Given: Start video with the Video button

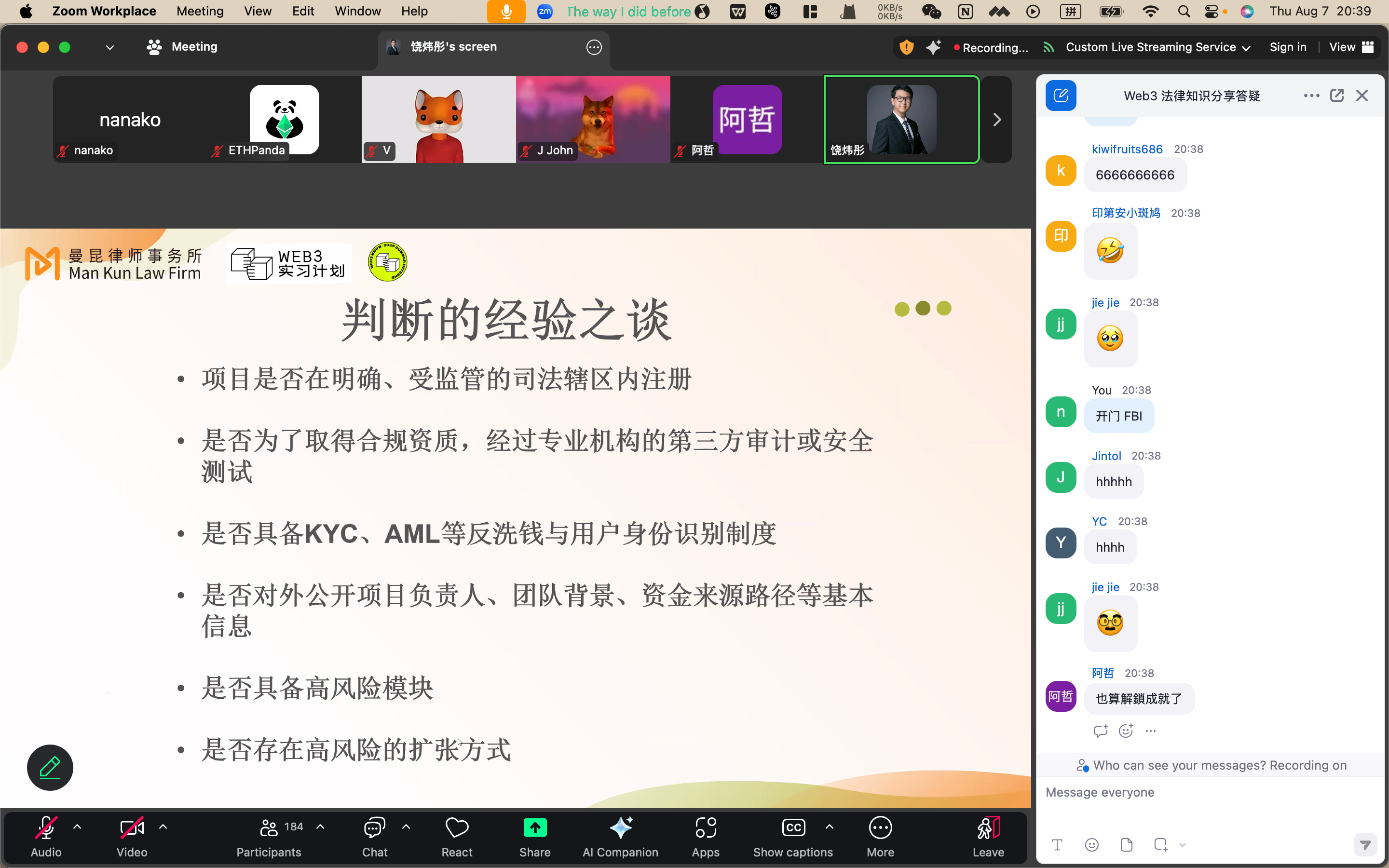Looking at the screenshot, I should (132, 828).
